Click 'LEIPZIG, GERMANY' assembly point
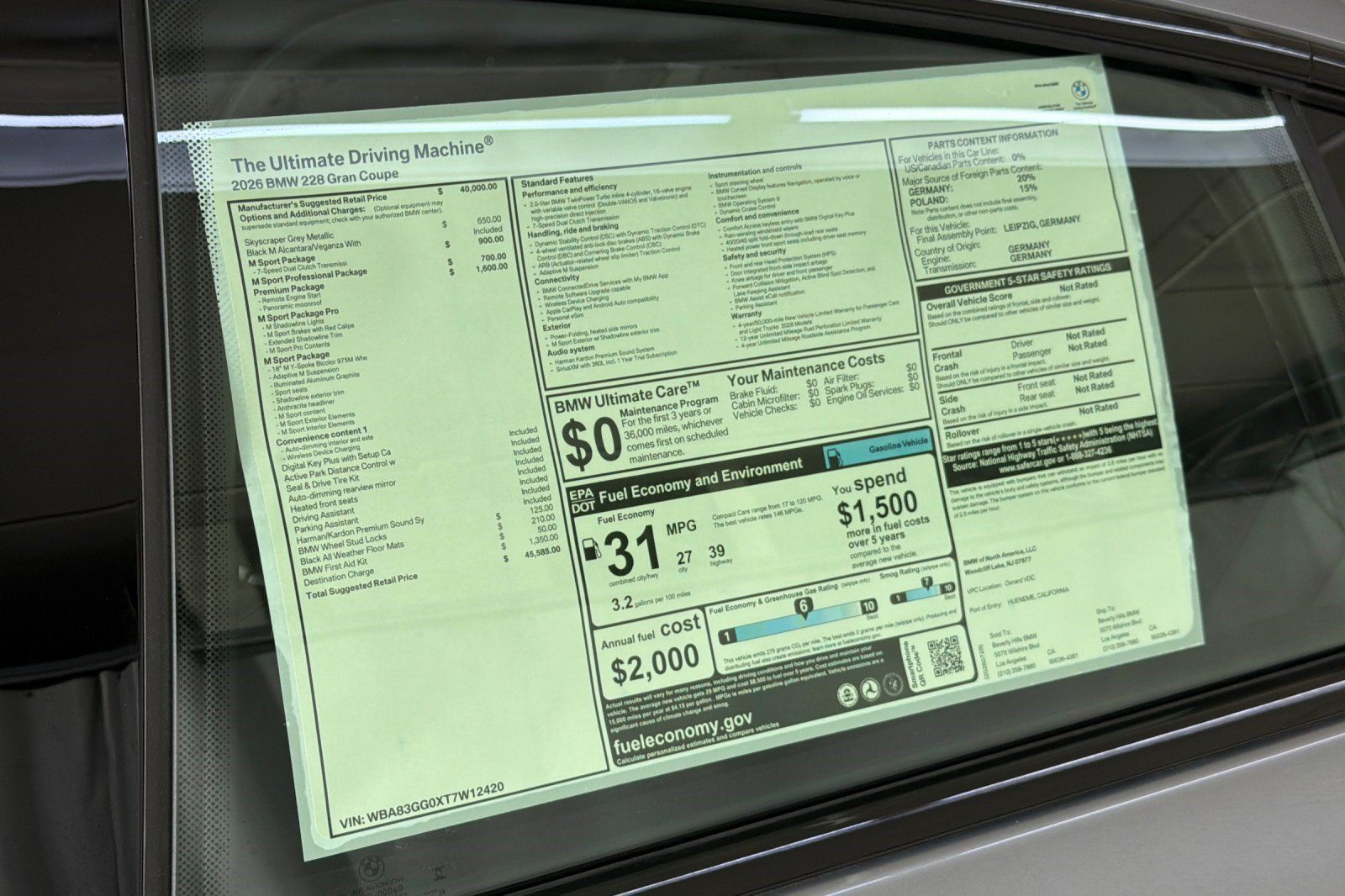The image size is (1345, 896). coord(1042,224)
